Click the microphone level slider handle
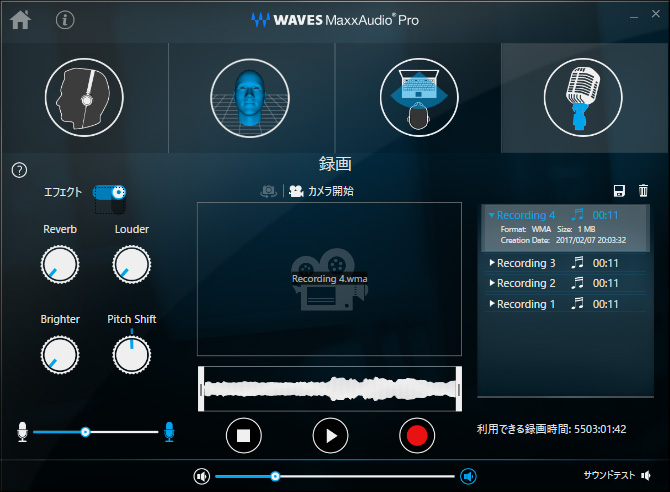The image size is (670, 492). tap(85, 432)
